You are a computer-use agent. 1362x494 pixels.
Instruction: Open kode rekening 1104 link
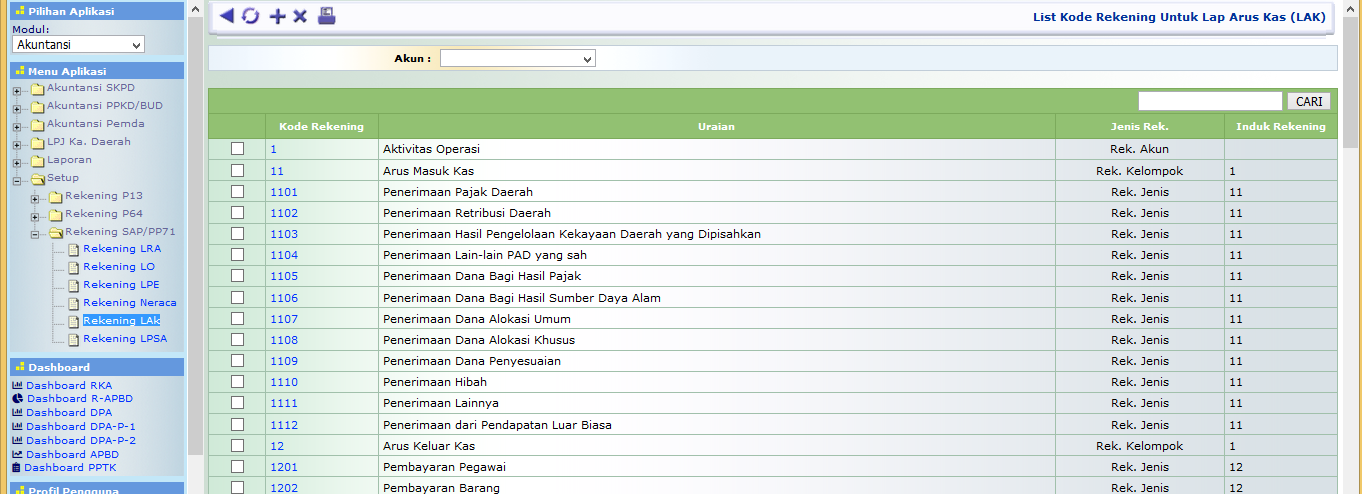284,255
